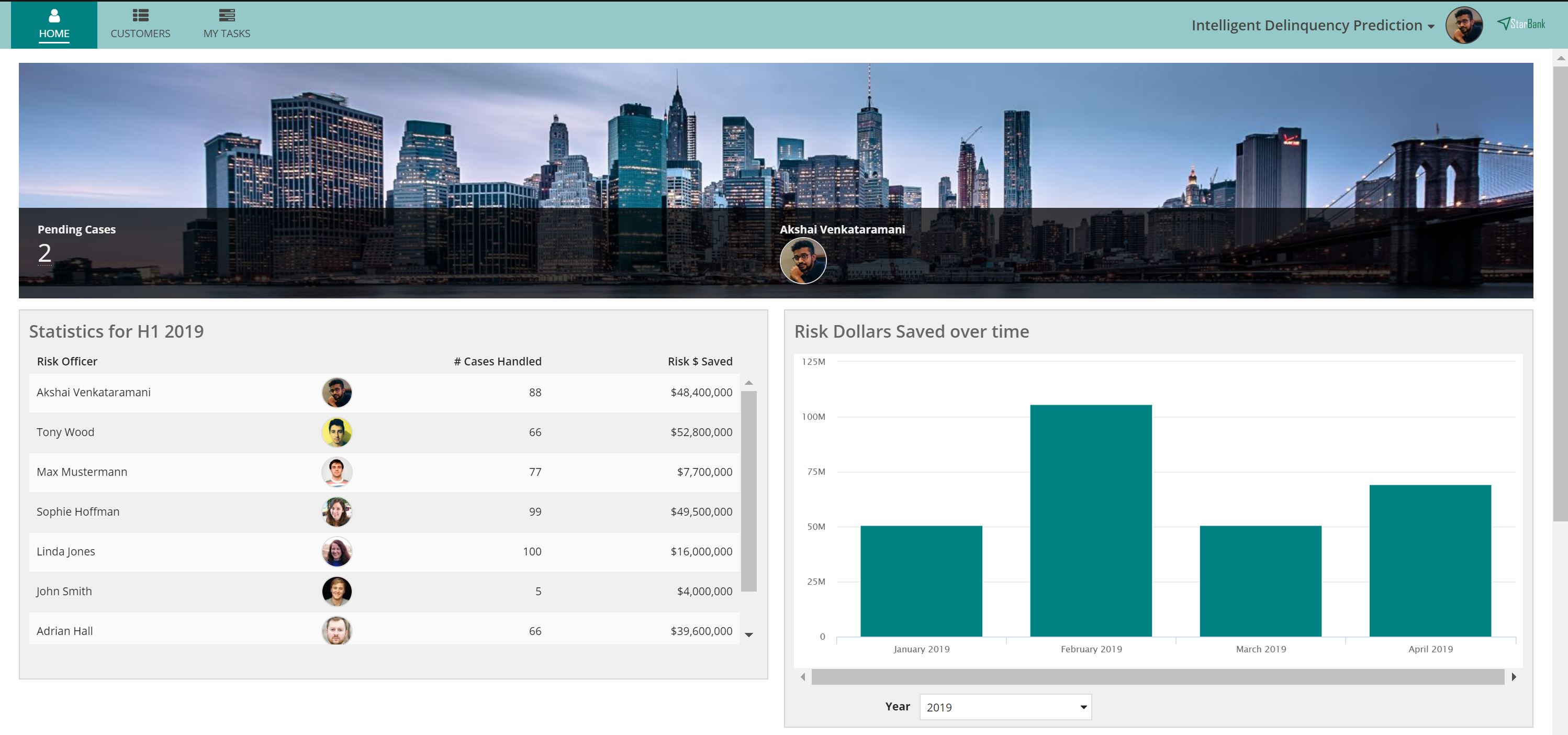Click Tony Wood's avatar in table
Screen dimensions: 1568x735
tap(337, 432)
